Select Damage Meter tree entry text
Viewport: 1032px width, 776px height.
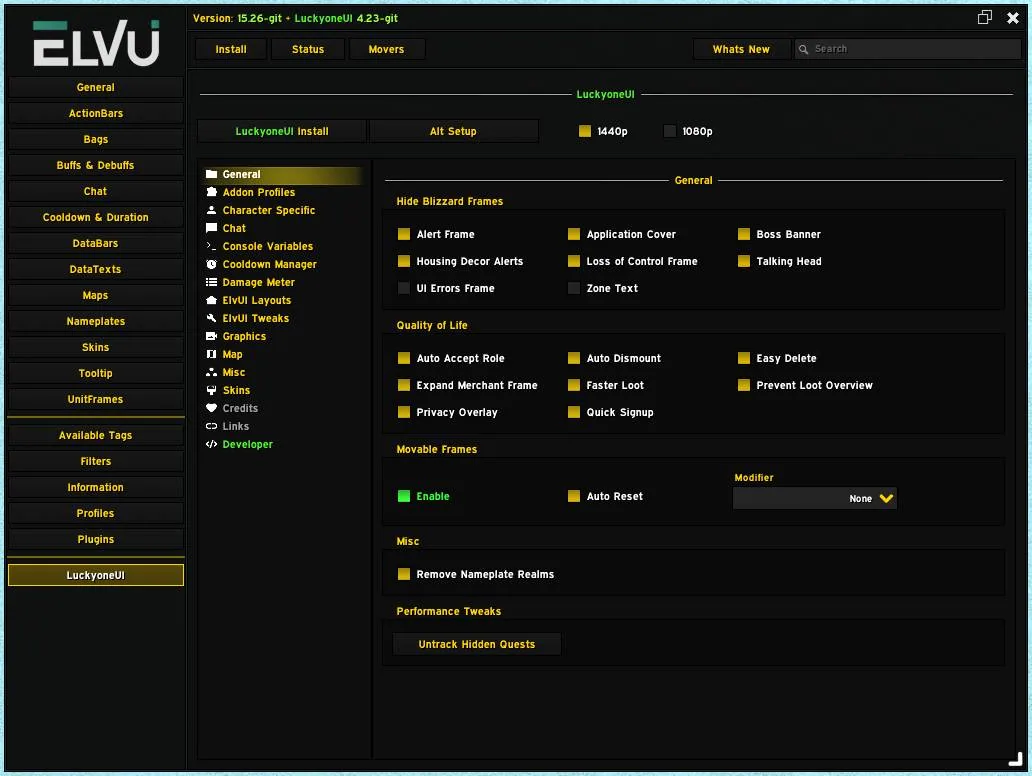click(x=259, y=282)
